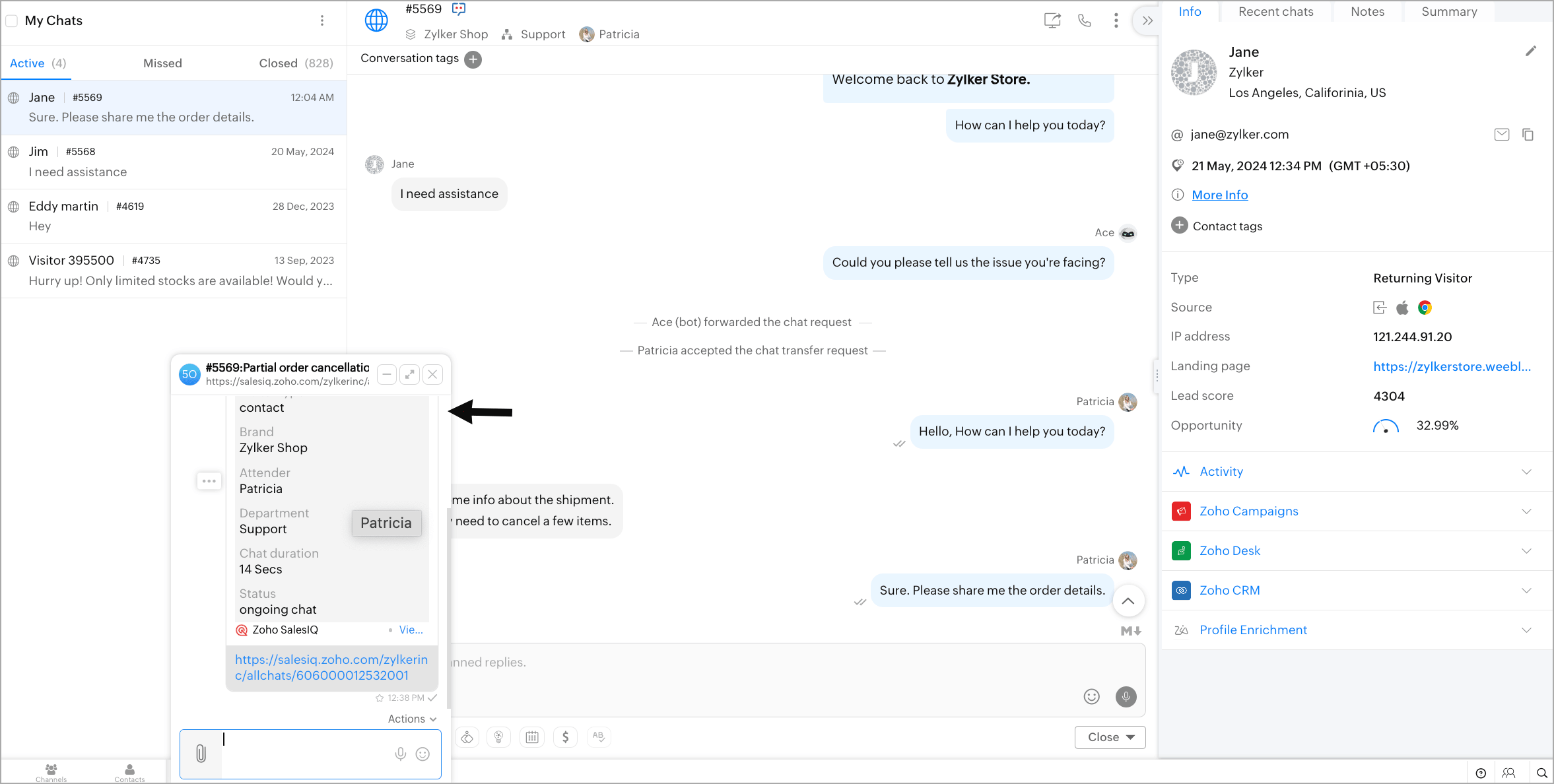Click the dollar sign payment icon
The width and height of the screenshot is (1554, 784).
pyautogui.click(x=565, y=737)
